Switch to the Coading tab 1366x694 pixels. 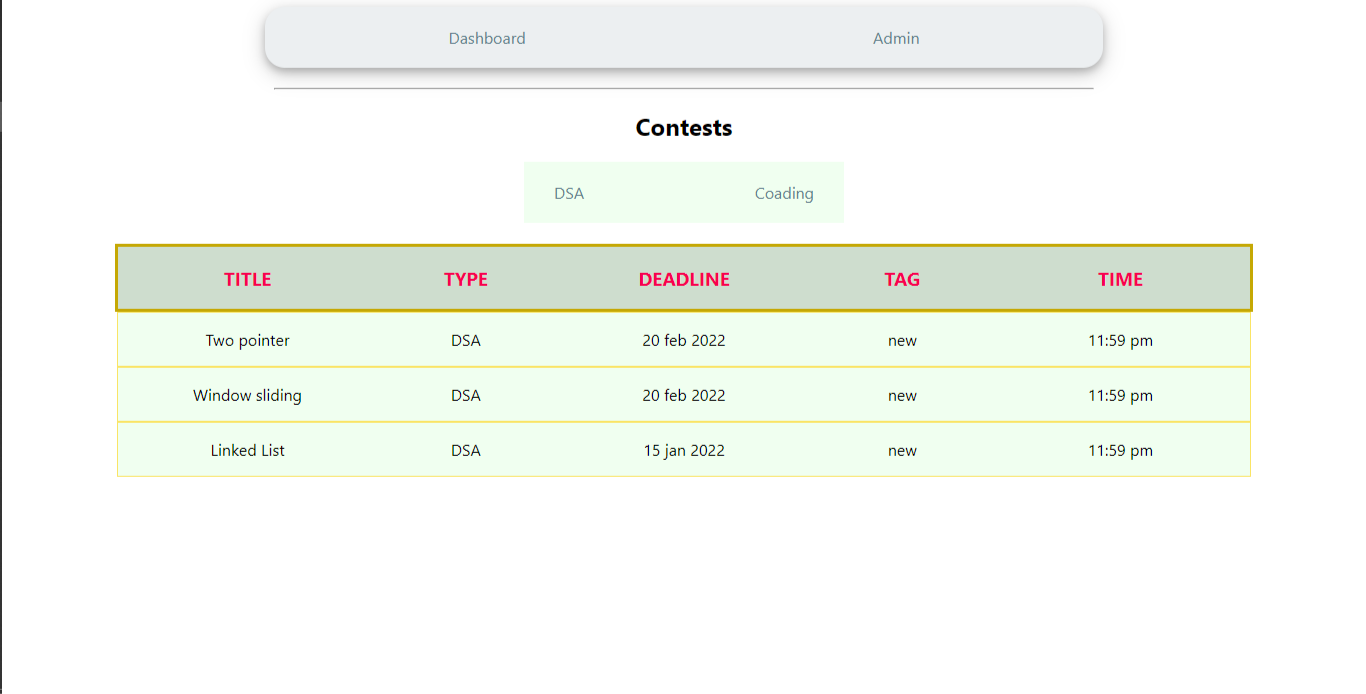tap(784, 193)
